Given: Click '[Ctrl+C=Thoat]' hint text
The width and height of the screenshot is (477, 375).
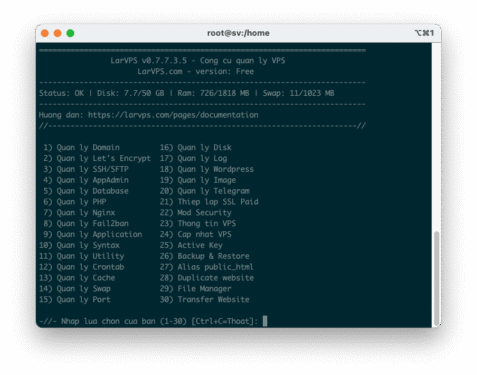Looking at the screenshot, I should pyautogui.click(x=224, y=321).
